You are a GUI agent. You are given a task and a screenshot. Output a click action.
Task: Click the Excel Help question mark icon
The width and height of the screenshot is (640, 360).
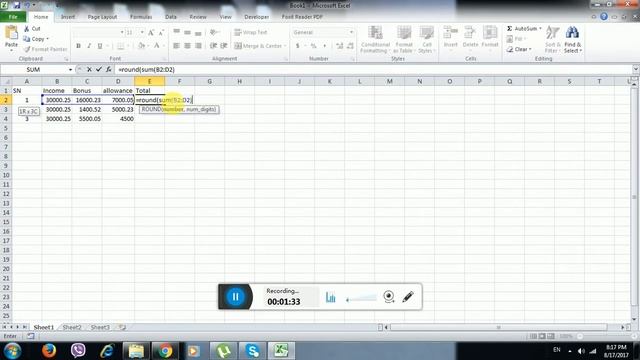point(604,17)
